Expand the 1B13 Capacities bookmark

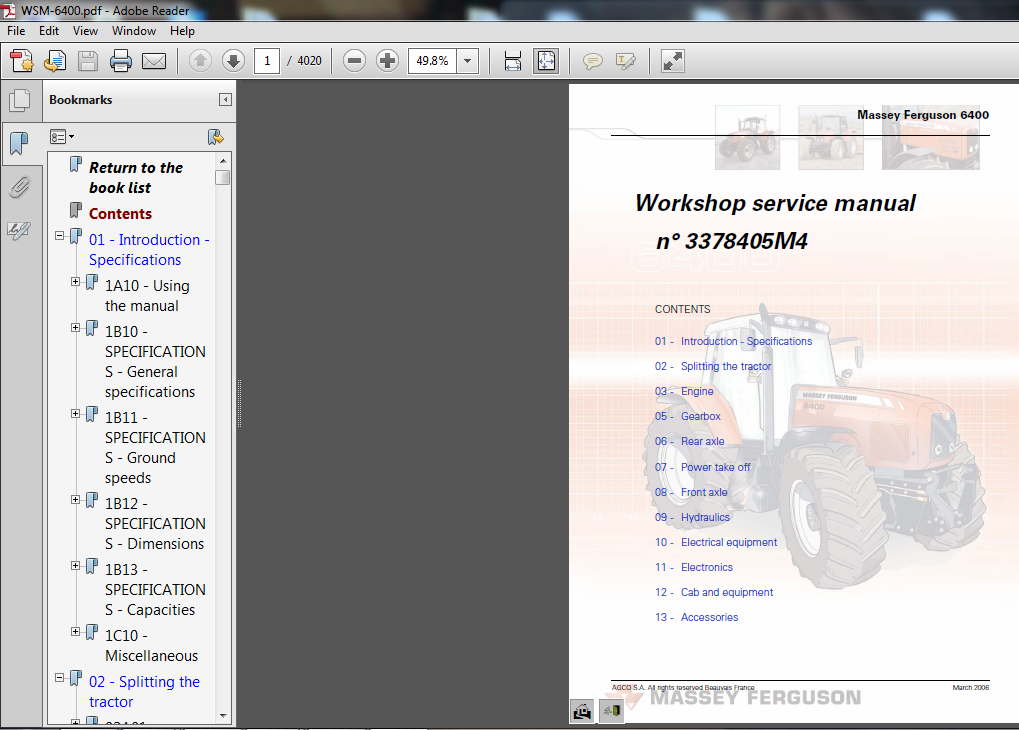[x=75, y=566]
